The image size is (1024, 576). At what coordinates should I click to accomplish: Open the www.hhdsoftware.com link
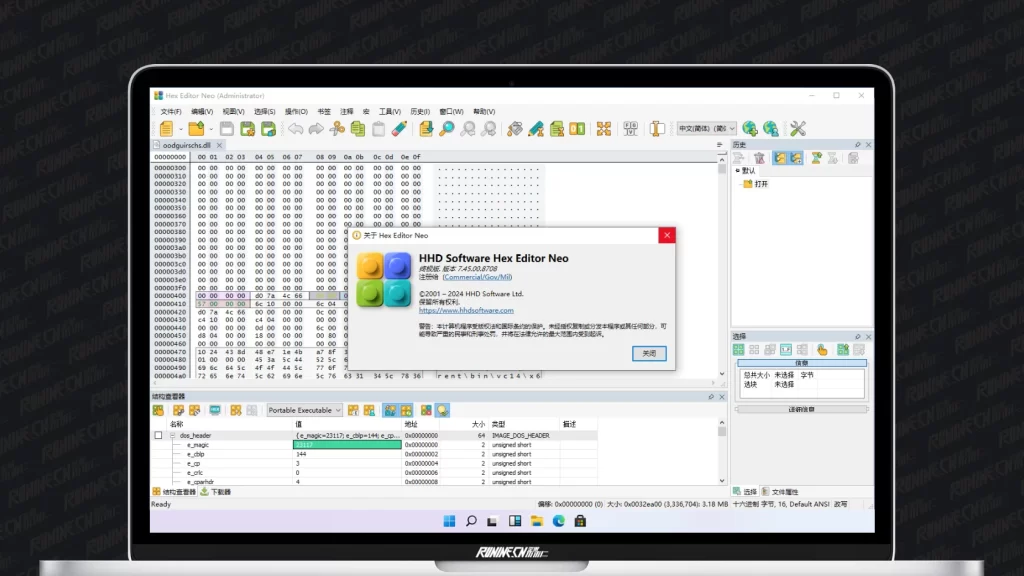click(x=466, y=311)
